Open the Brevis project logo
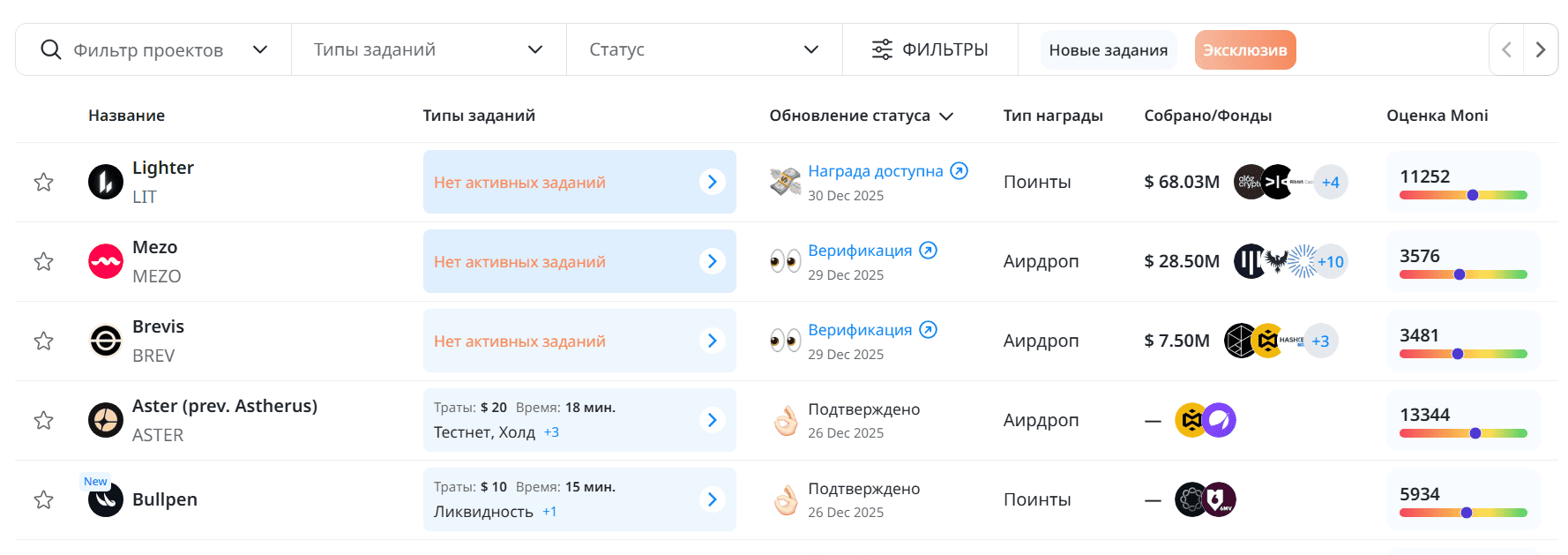 pyautogui.click(x=106, y=341)
